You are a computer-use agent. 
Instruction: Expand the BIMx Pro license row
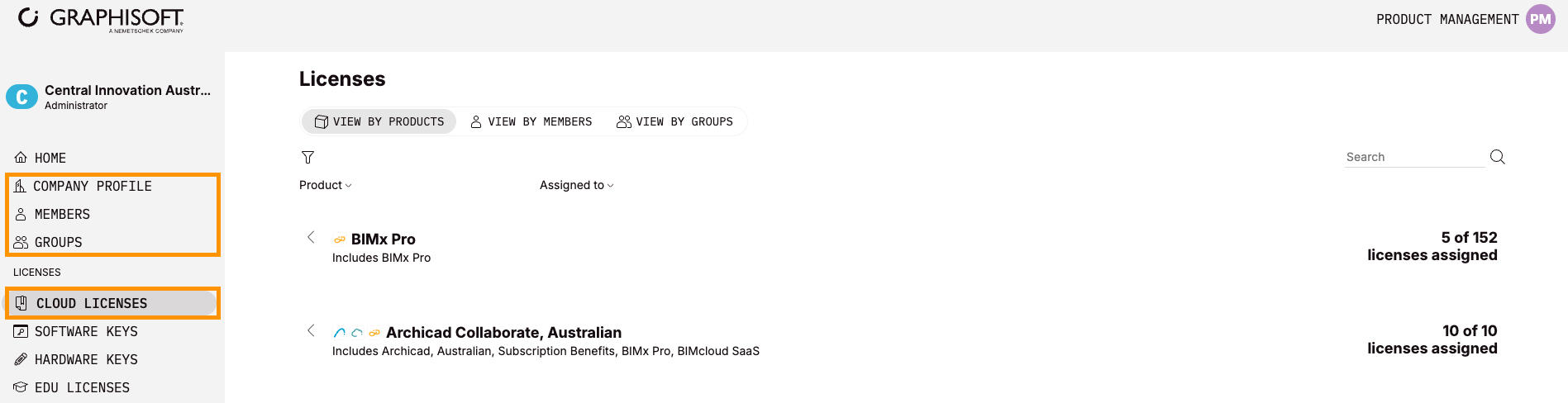click(x=311, y=238)
